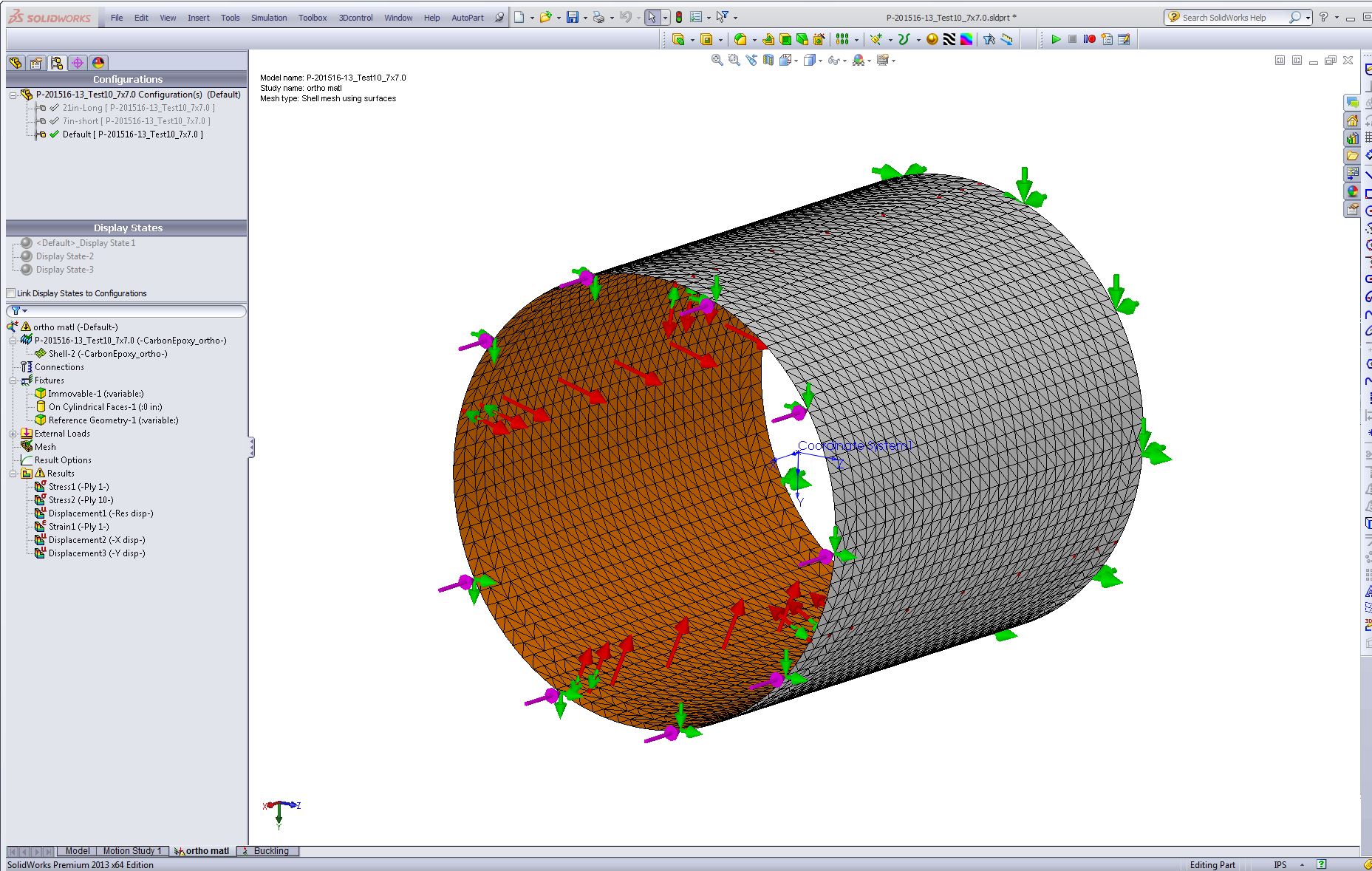The image size is (1372, 871).
Task: Click the Options checklist icon in top toolbar
Action: [x=696, y=17]
